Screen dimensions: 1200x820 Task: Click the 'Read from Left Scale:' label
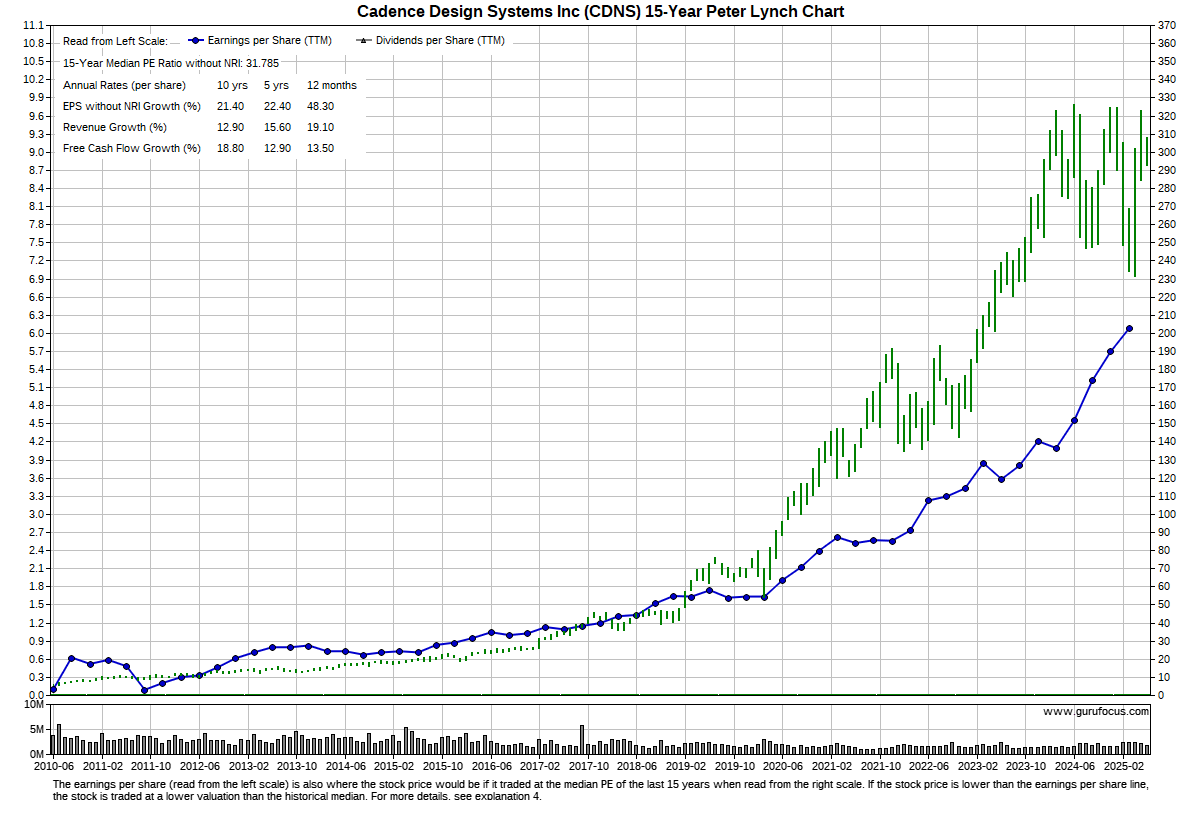click(x=116, y=41)
